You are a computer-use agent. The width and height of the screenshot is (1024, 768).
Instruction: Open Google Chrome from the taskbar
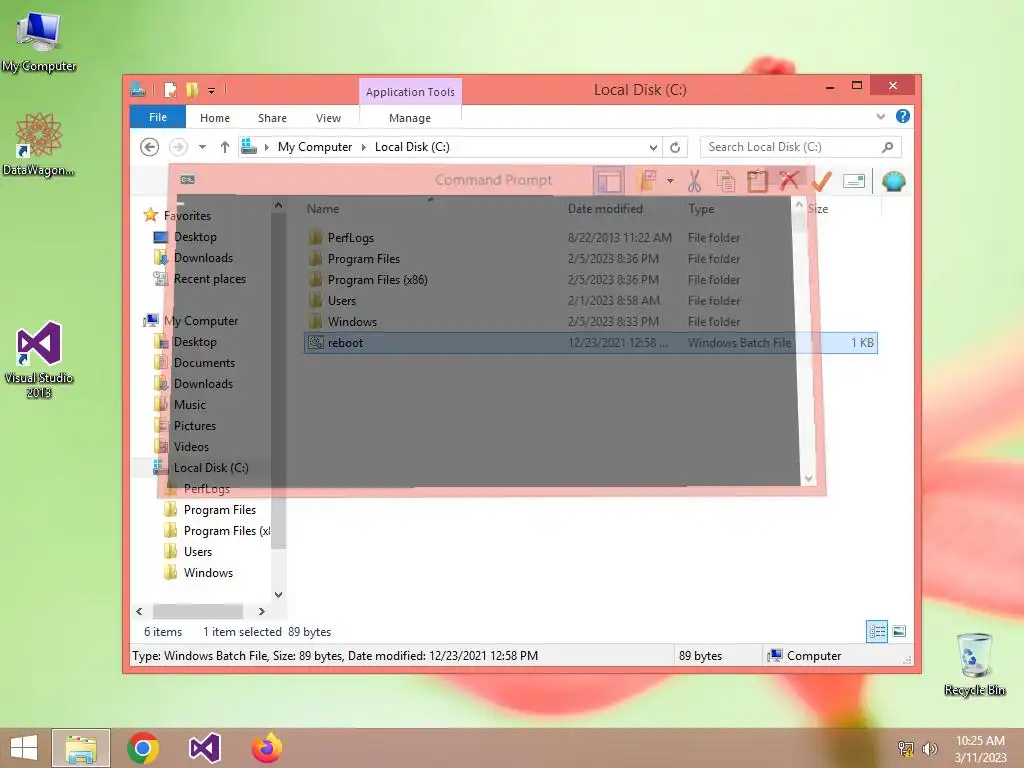[x=143, y=748]
